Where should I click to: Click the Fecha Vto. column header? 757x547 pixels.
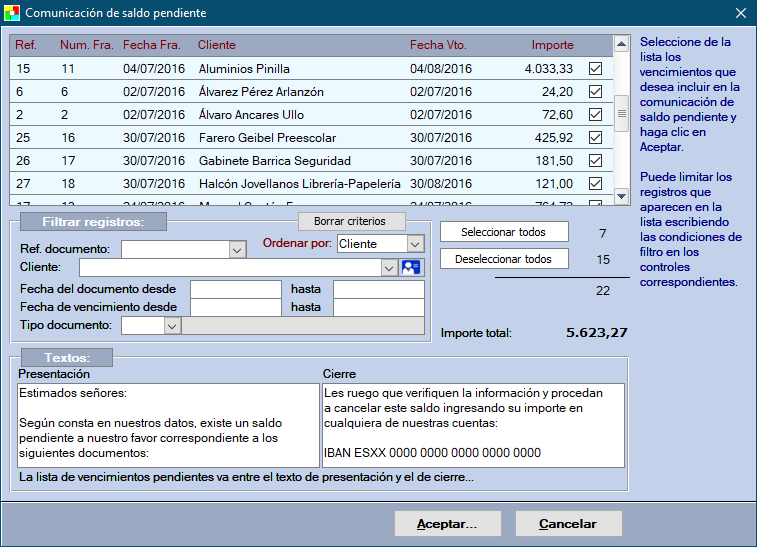click(438, 45)
